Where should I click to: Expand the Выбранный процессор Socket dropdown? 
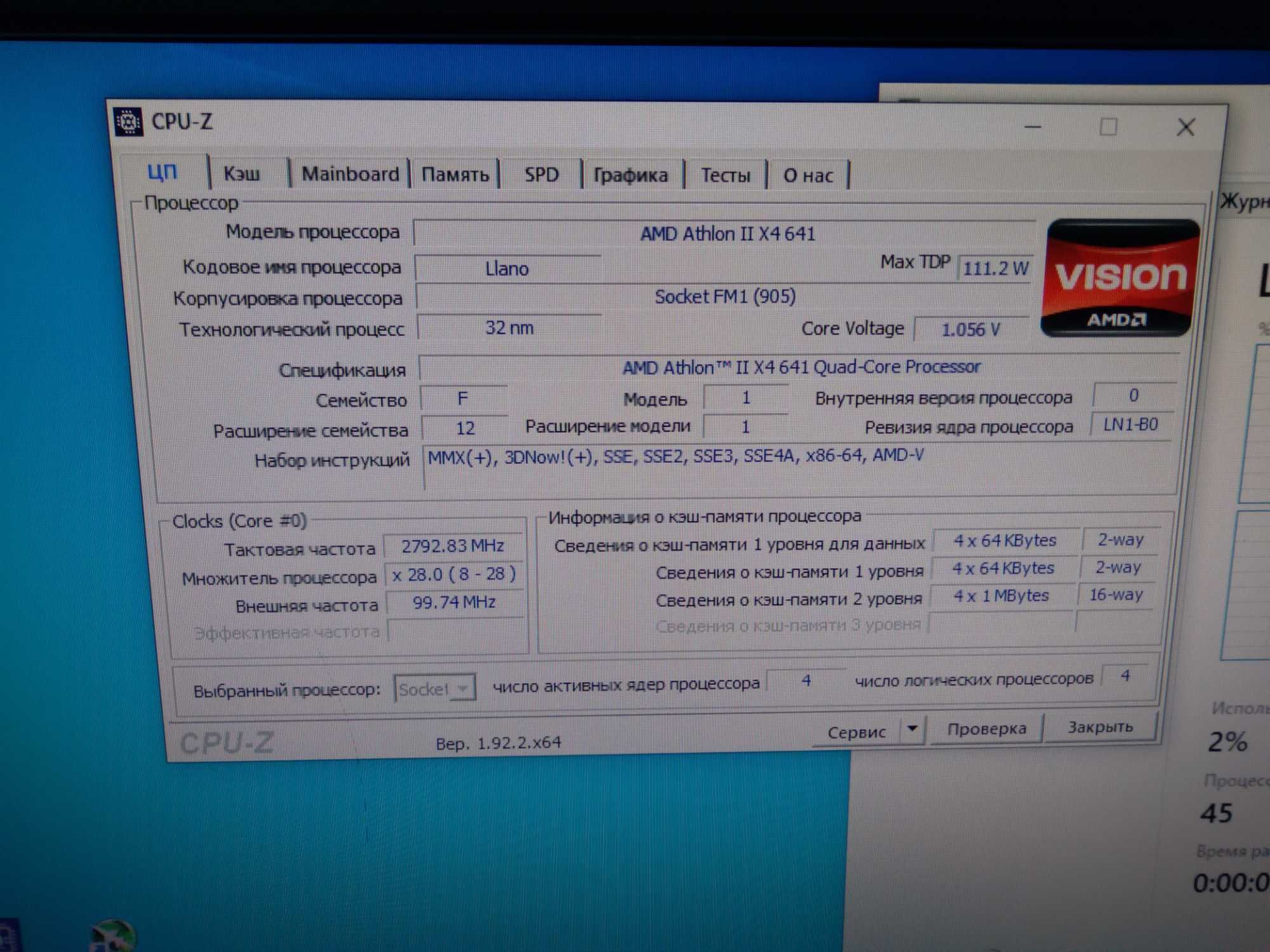click(434, 689)
